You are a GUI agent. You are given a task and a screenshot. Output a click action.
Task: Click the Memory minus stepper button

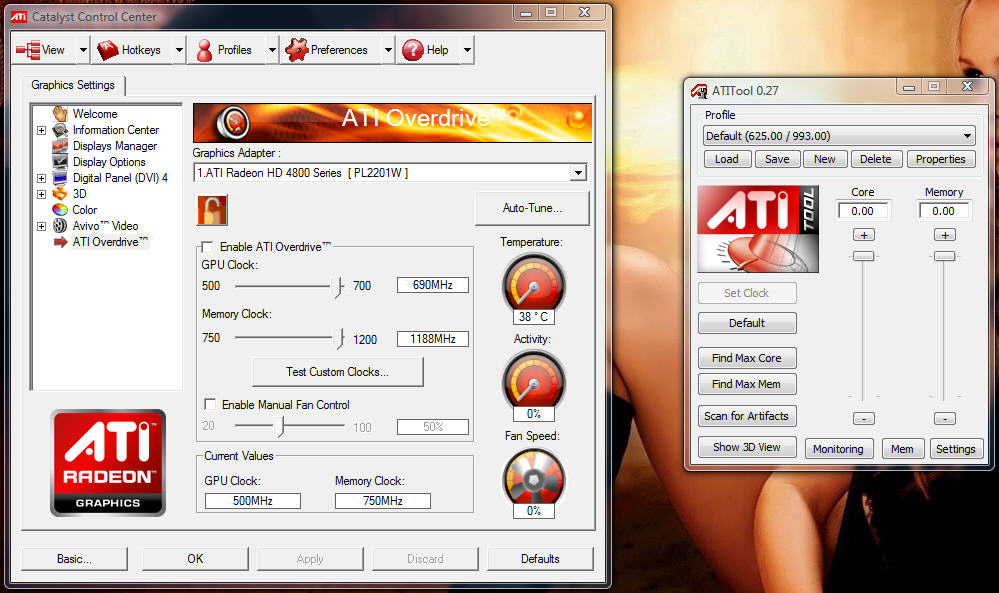click(945, 419)
